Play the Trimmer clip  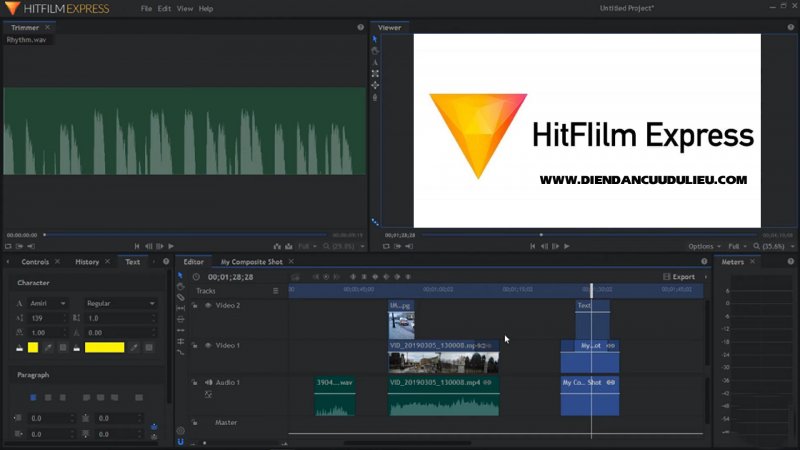tap(171, 246)
